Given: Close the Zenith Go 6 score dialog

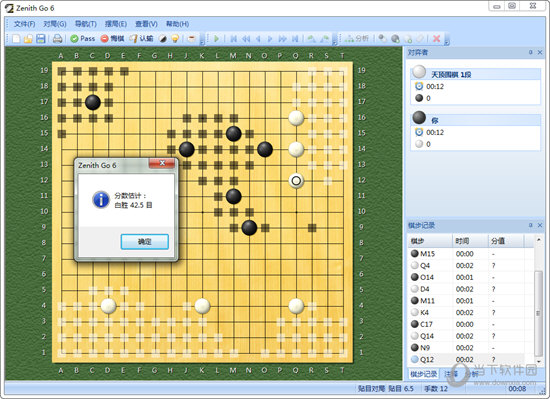Looking at the screenshot, I should tap(162, 163).
